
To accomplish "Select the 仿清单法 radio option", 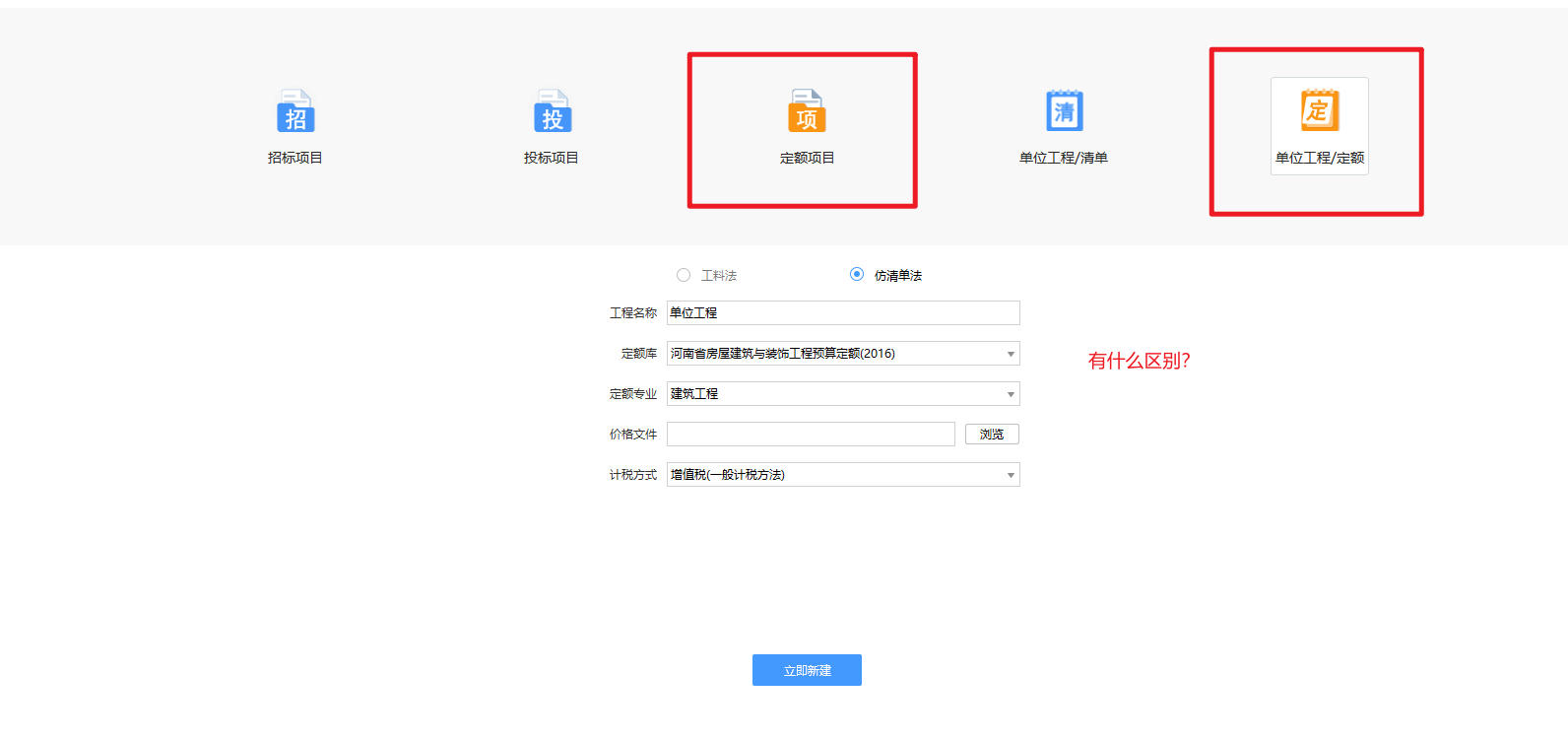I will click(x=857, y=274).
